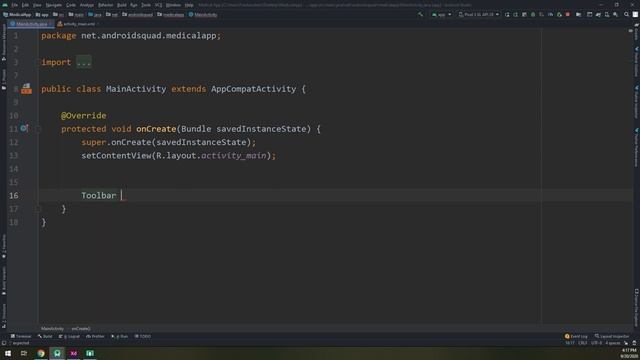The image size is (640, 360).
Task: Open the app run configuration dropdown
Action: coord(442,14)
